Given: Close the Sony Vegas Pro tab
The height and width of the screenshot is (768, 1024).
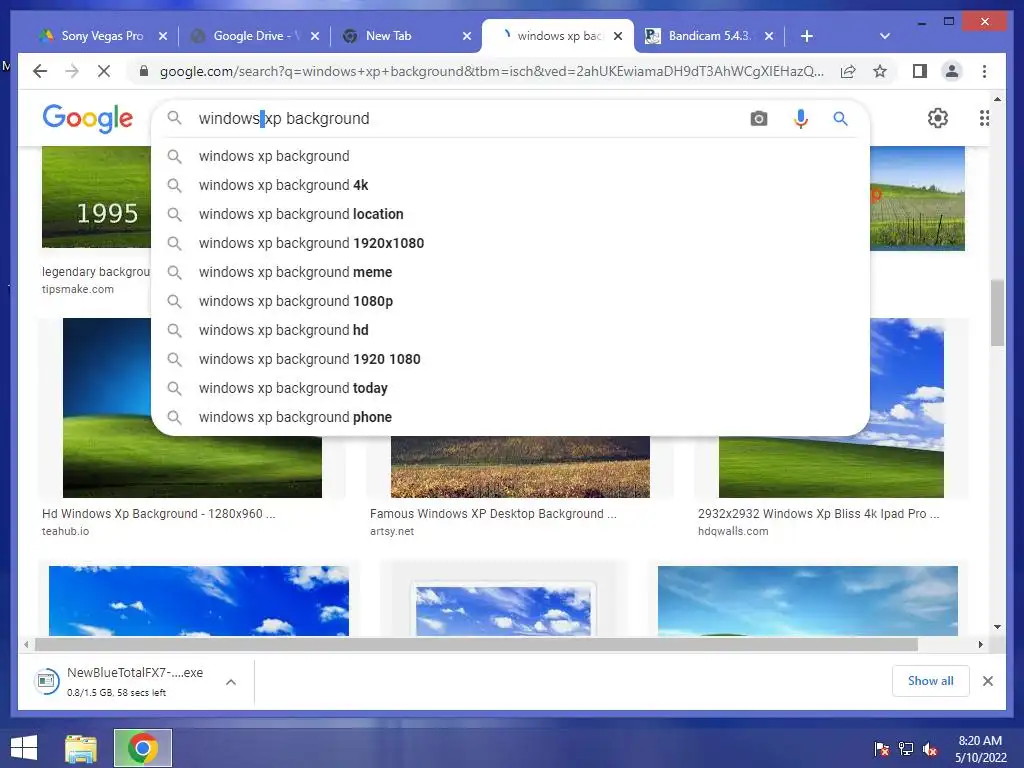Looking at the screenshot, I should click(x=163, y=36).
